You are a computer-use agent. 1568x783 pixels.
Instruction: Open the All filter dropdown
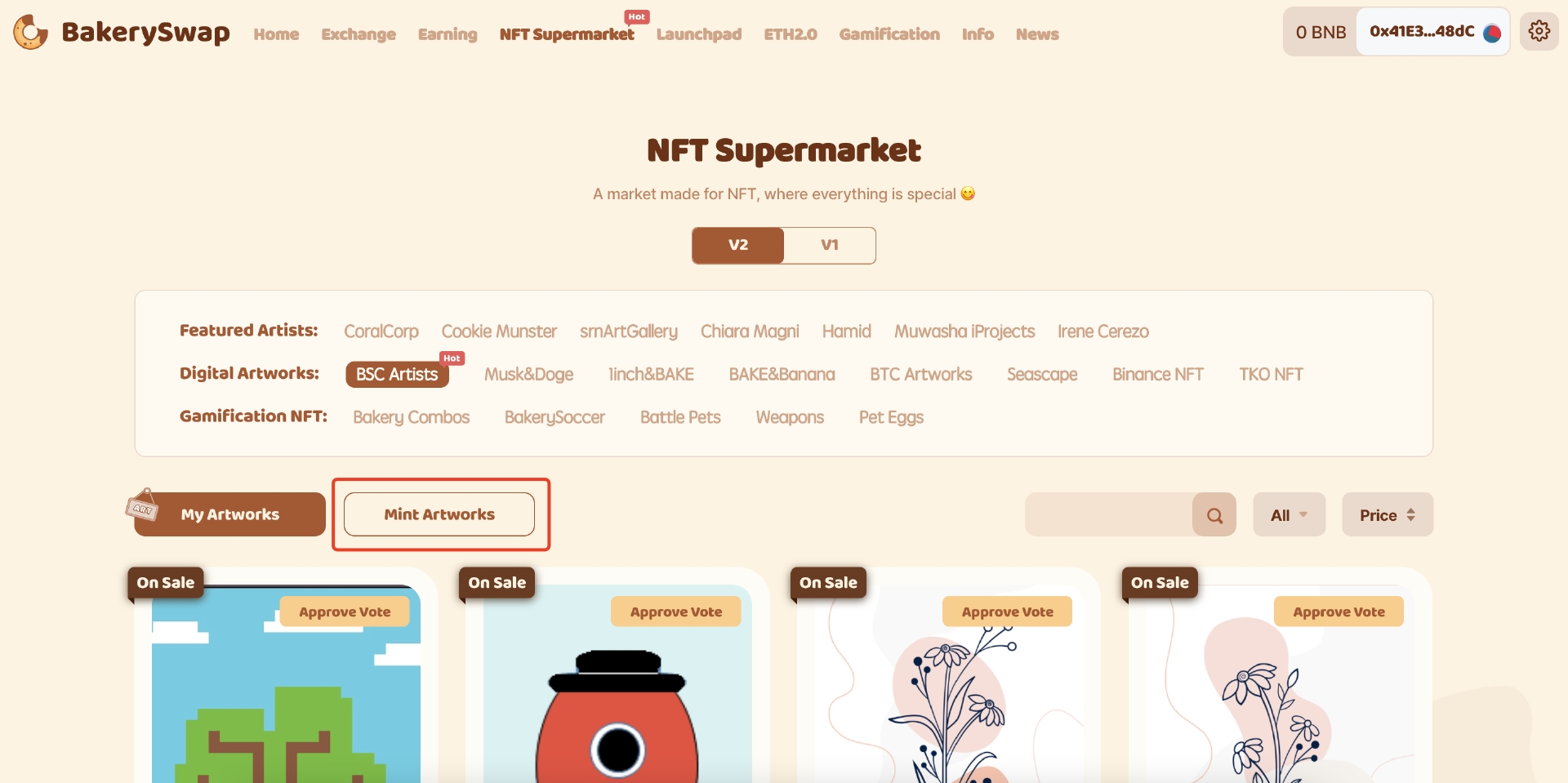pos(1289,515)
